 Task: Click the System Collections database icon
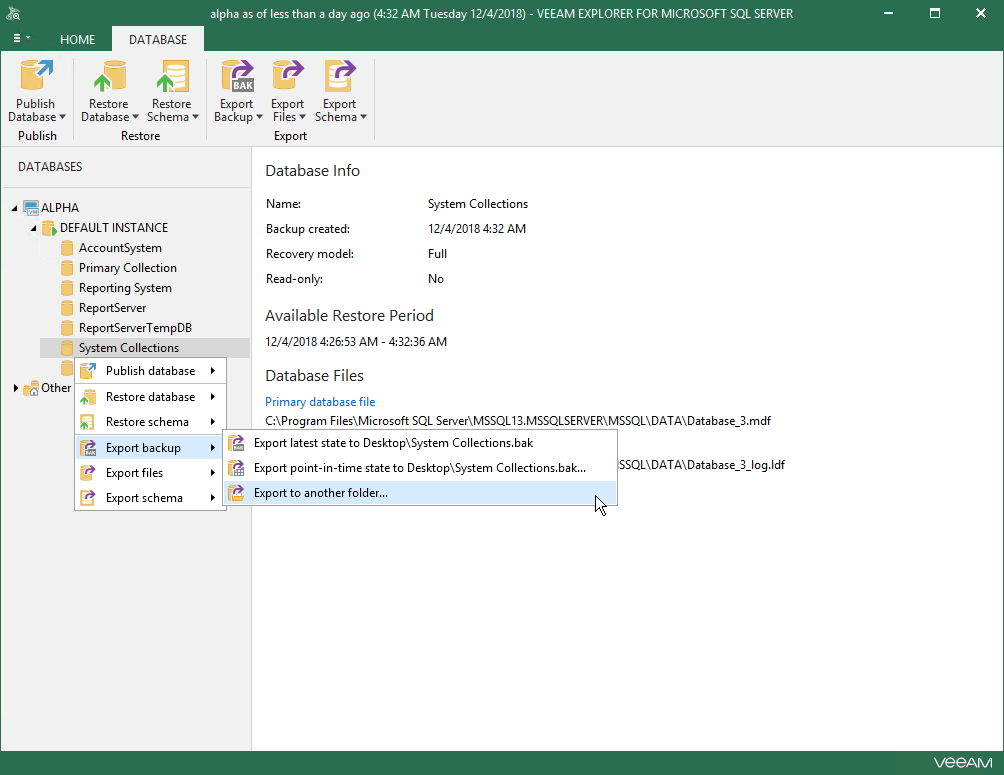[67, 348]
